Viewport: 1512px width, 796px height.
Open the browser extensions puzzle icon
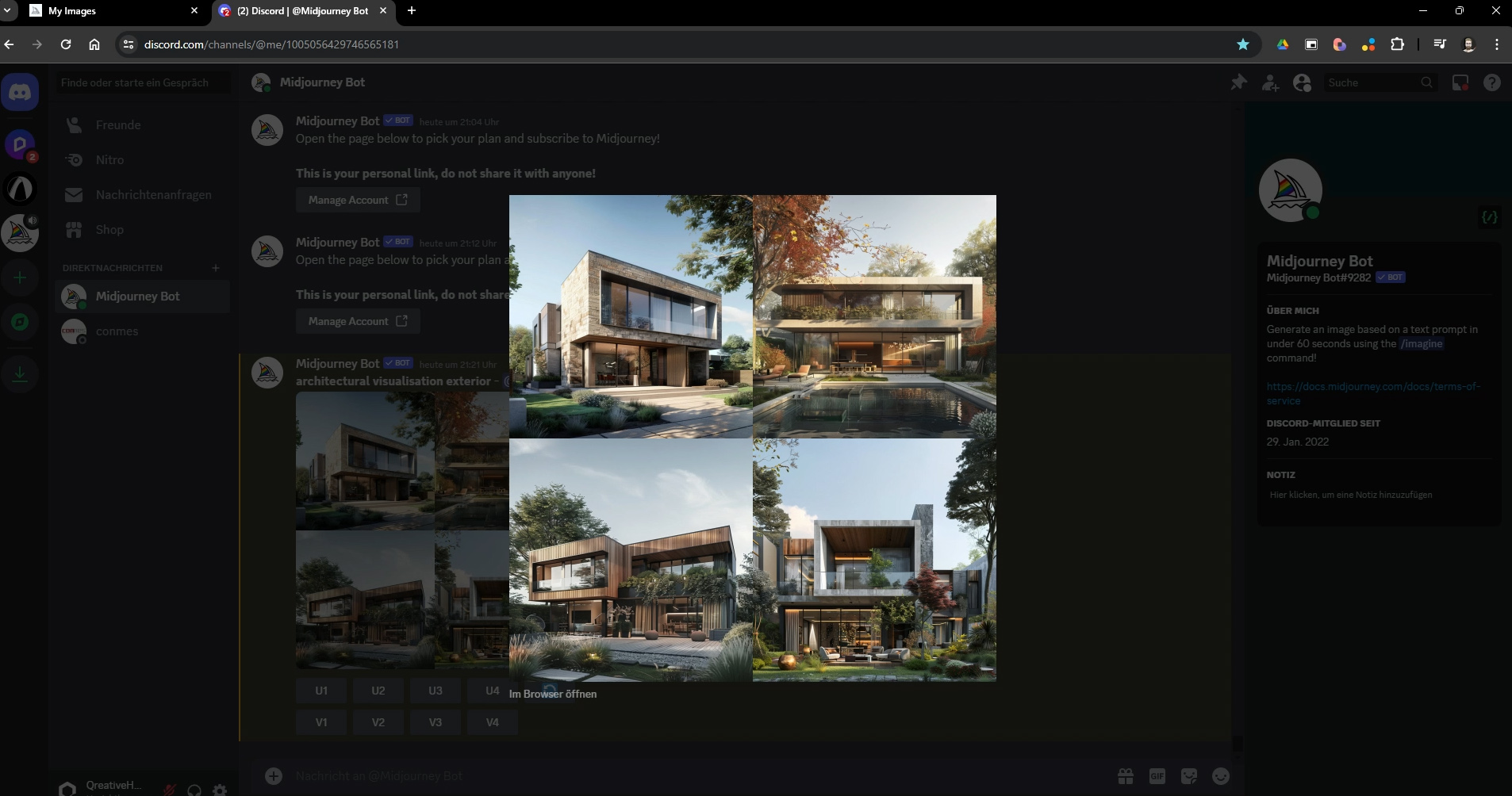(x=1398, y=44)
